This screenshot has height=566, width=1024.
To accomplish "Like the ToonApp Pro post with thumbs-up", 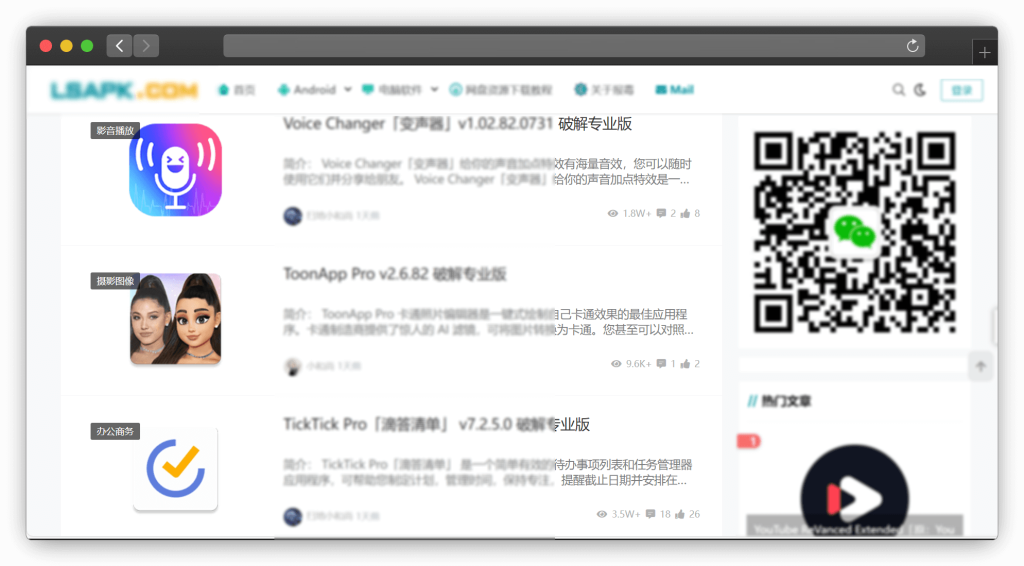I will click(685, 364).
